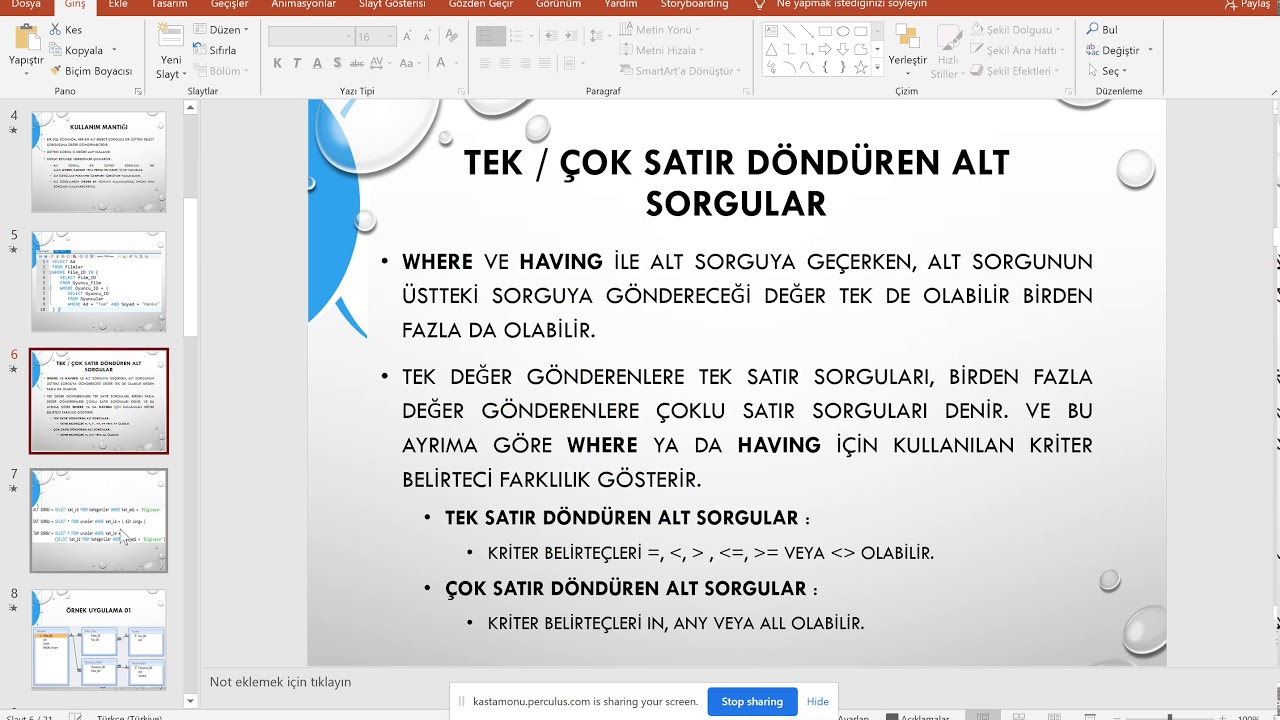Toggle underline A formatting

pos(317,63)
